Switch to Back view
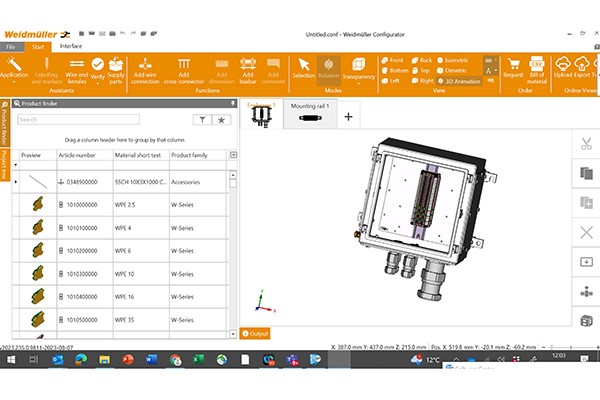600x400 pixels. point(422,60)
